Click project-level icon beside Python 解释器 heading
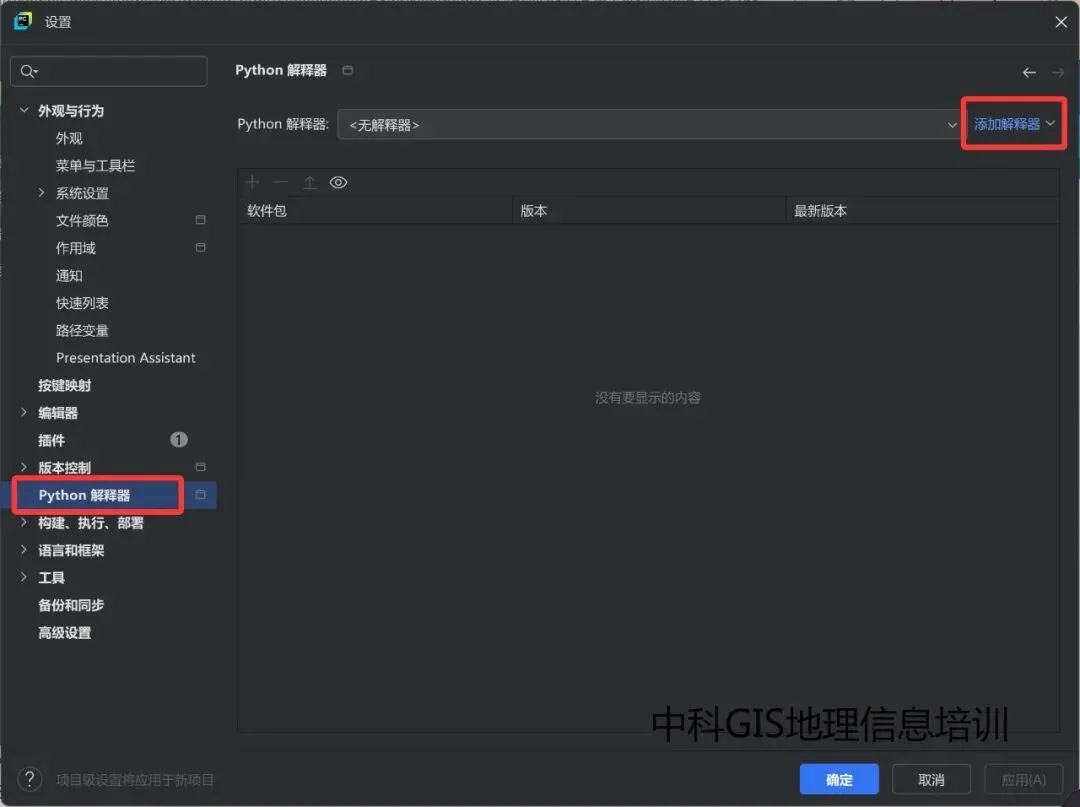The height and width of the screenshot is (807, 1080). pyautogui.click(x=348, y=70)
